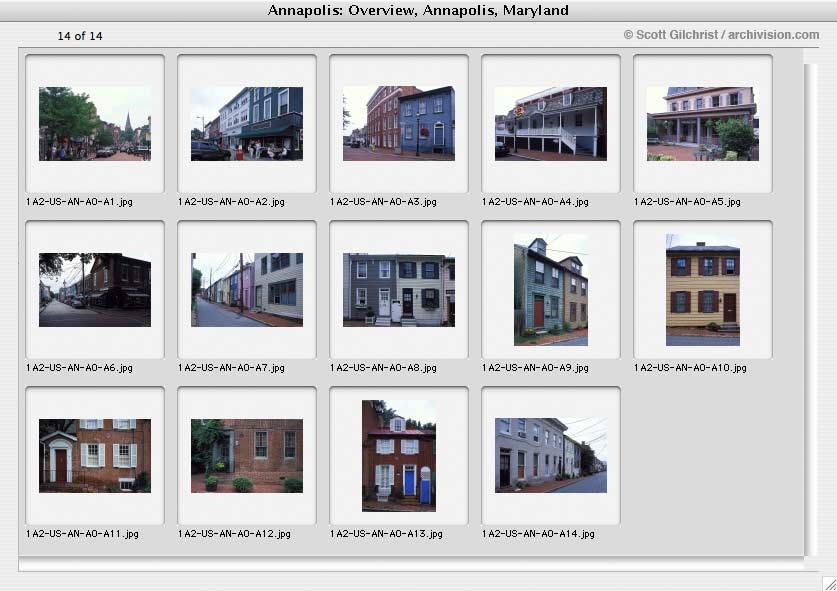Image resolution: width=837 pixels, height=591 pixels.
Task: Click filename label 1A2-US-AN-AO-A10.jpg
Action: click(690, 368)
